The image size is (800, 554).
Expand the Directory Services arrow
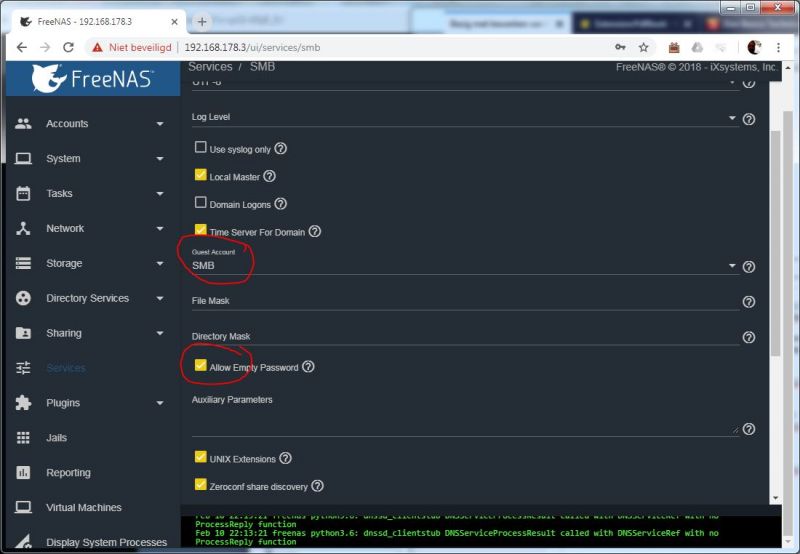[160, 298]
